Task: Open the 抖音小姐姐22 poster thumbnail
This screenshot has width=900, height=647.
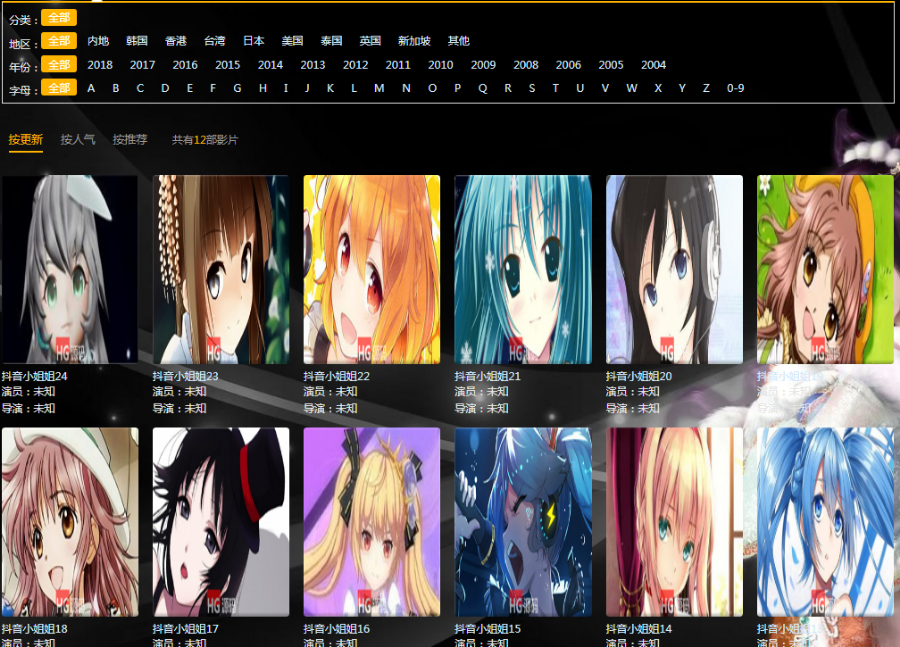Action: point(372,269)
